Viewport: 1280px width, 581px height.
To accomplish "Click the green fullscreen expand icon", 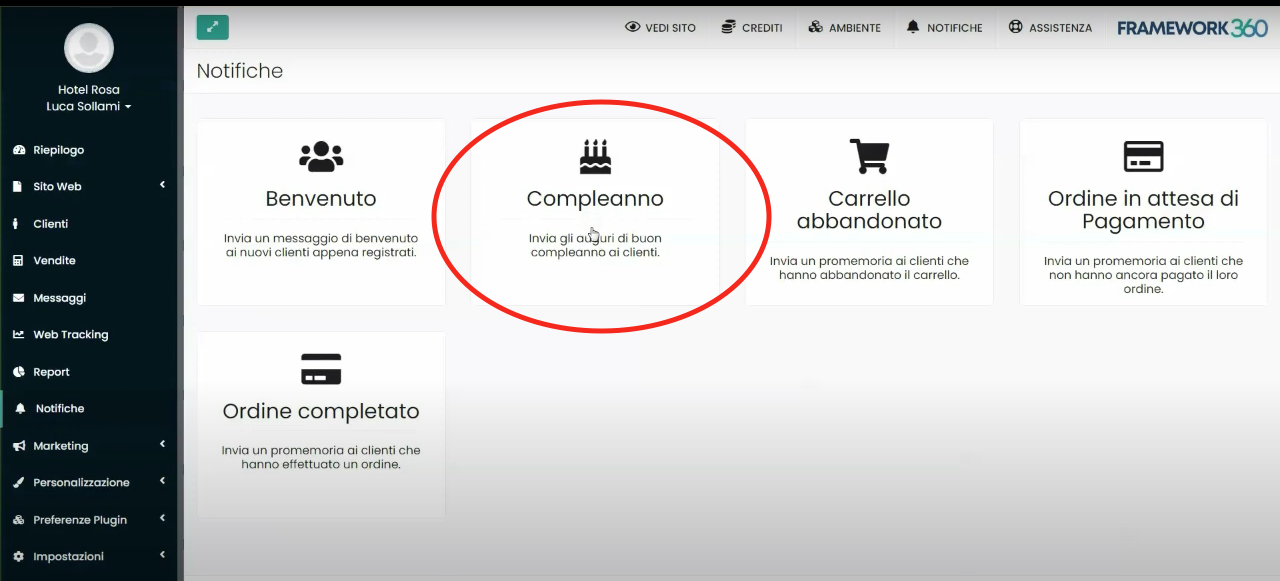I will pos(213,27).
